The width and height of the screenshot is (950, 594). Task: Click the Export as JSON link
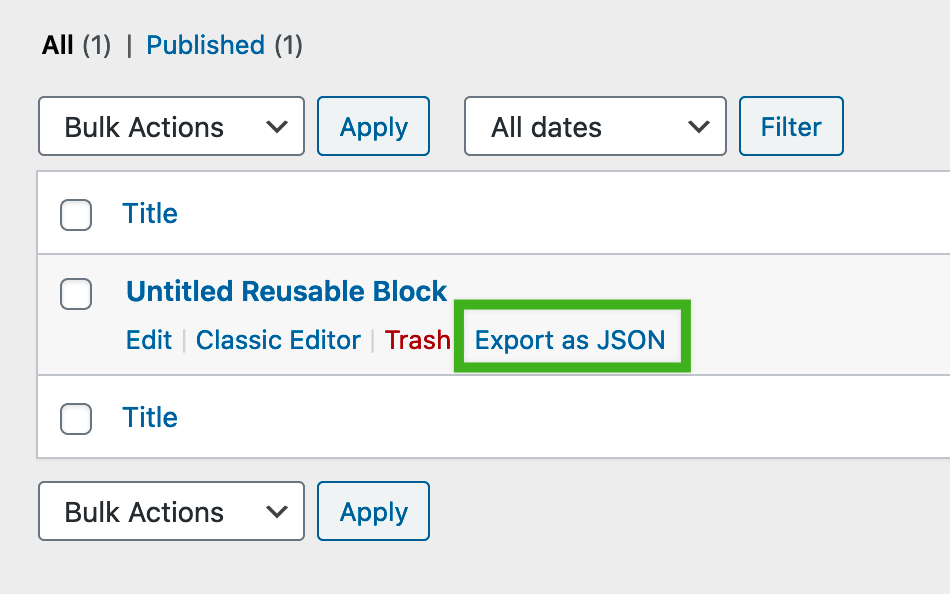tap(570, 340)
